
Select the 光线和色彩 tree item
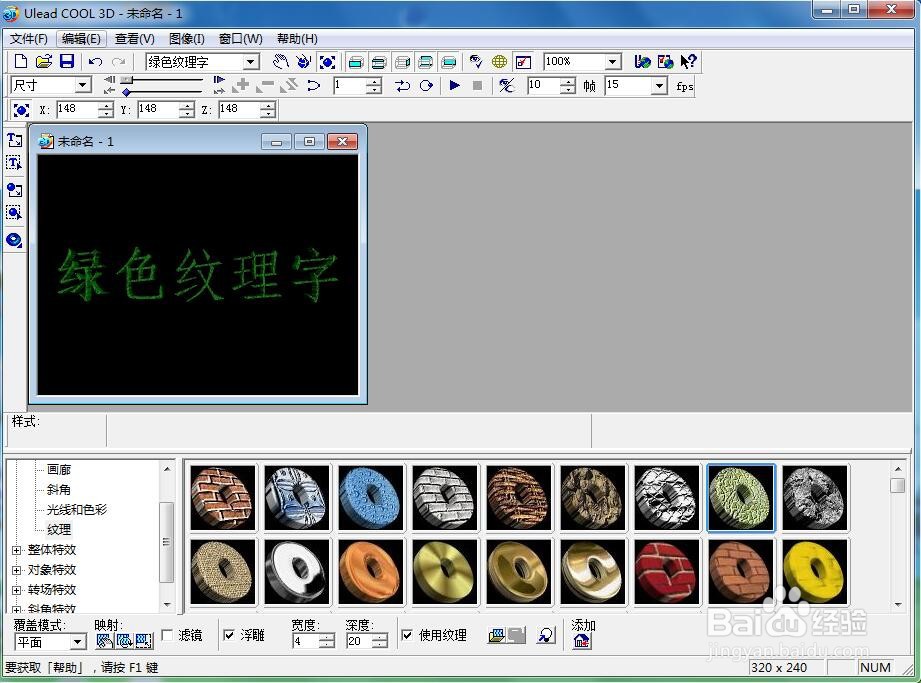(77, 509)
